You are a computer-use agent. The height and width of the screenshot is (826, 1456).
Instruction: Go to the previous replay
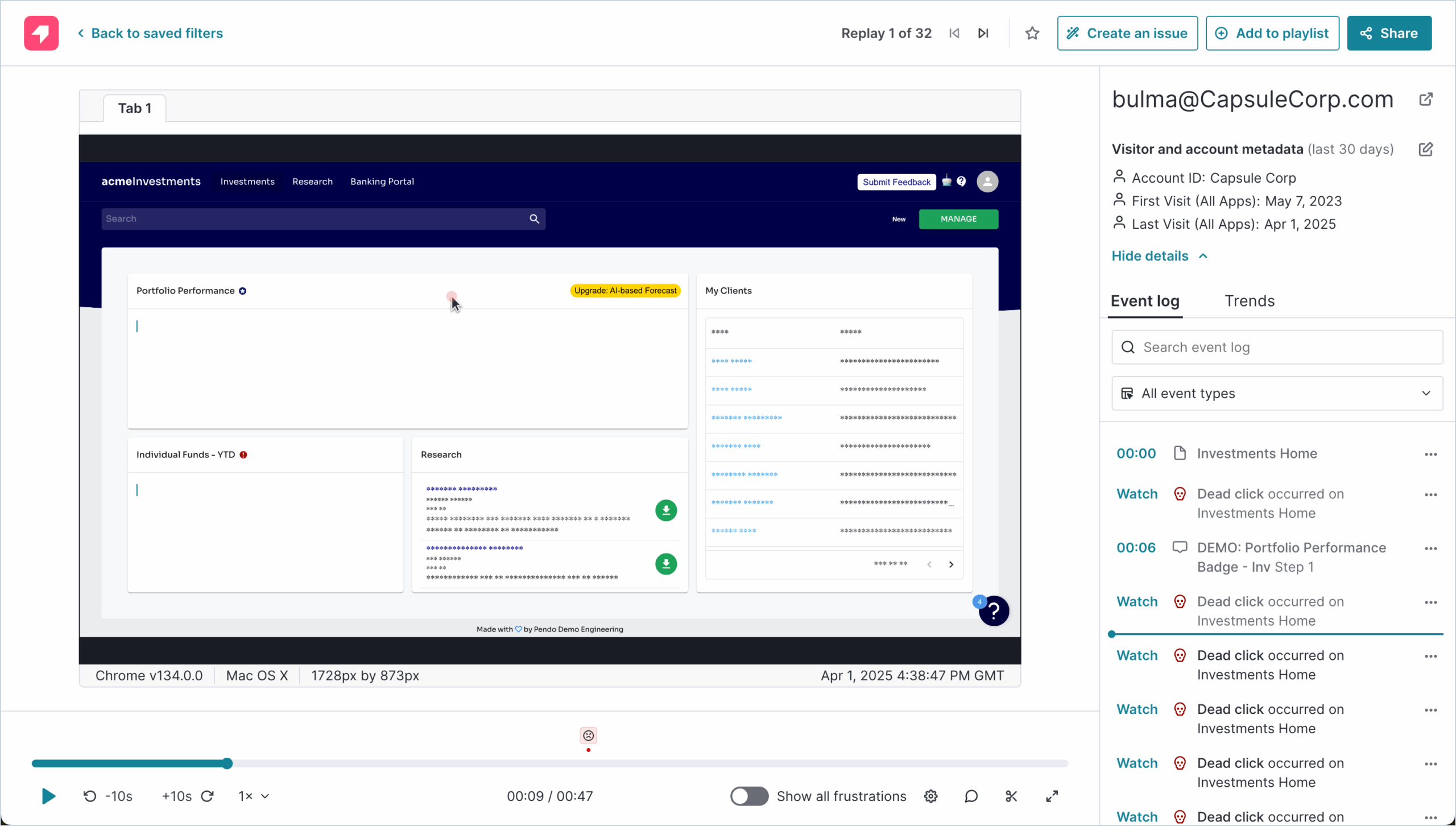coord(954,33)
